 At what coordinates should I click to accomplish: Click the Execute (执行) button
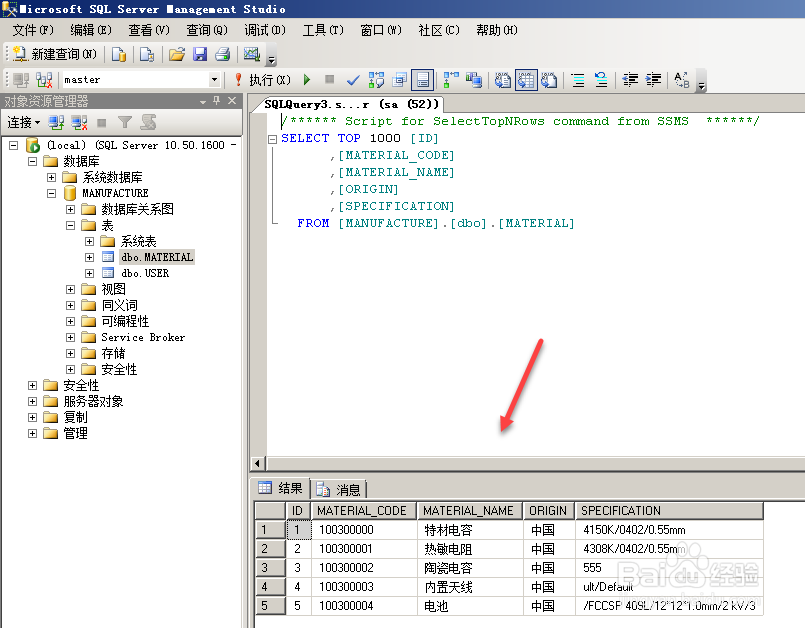coord(263,80)
